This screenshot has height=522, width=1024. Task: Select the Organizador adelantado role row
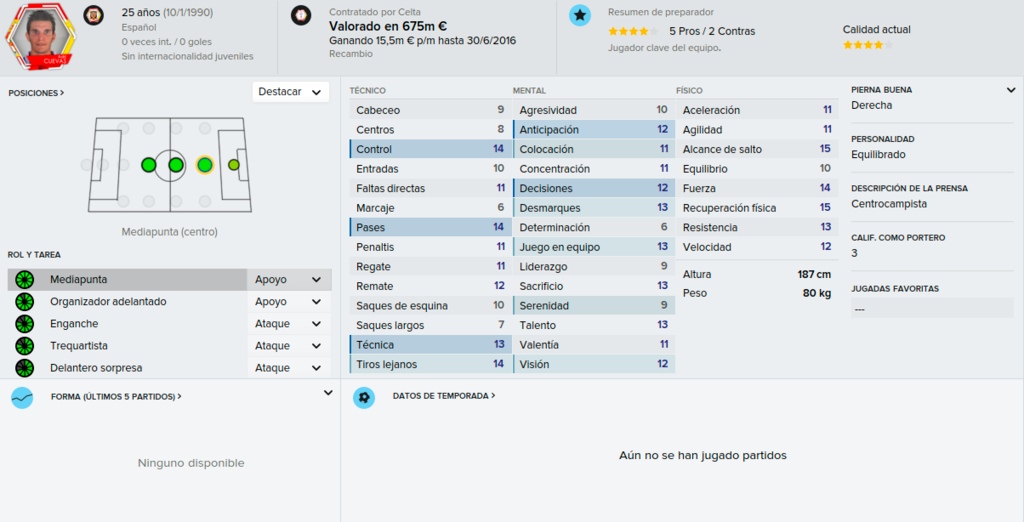coord(169,302)
